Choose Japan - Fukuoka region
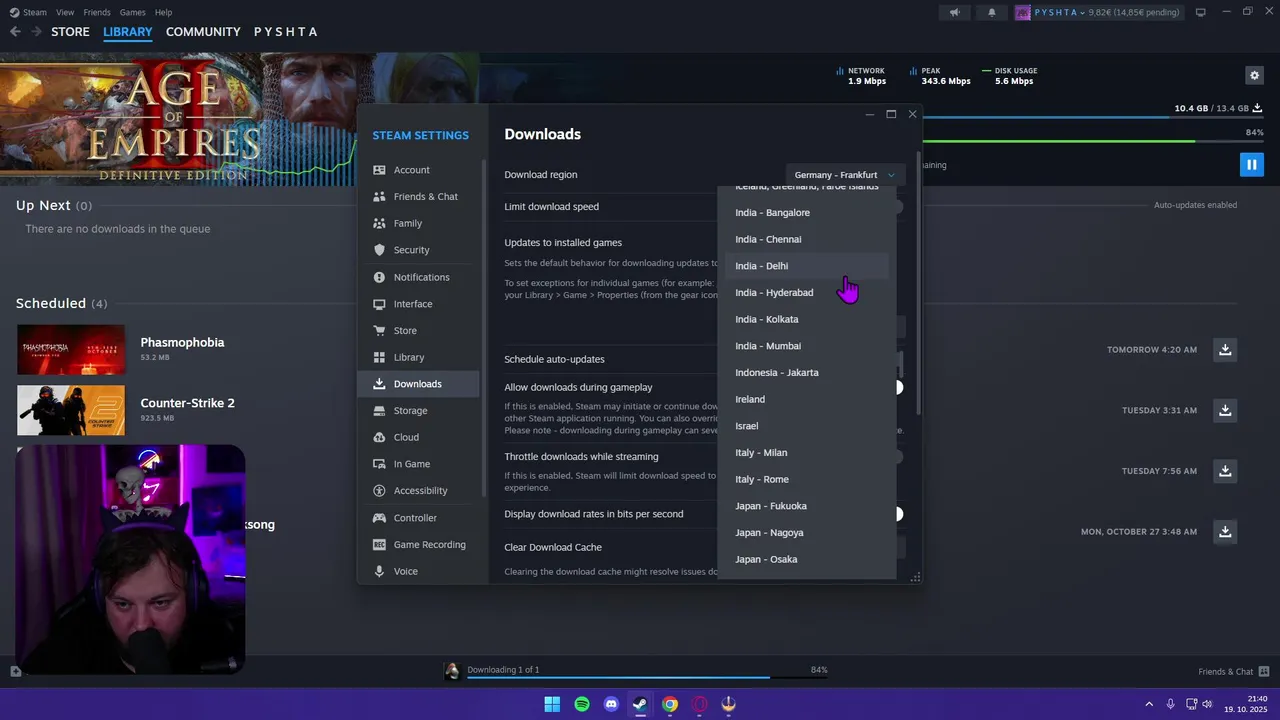Image resolution: width=1280 pixels, height=720 pixels. pos(807,506)
